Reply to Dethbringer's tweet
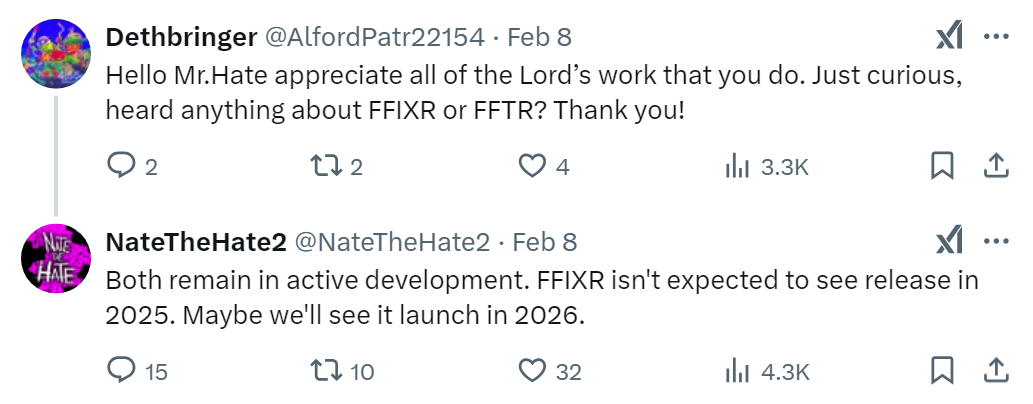The width and height of the screenshot is (1033, 404). (x=120, y=167)
